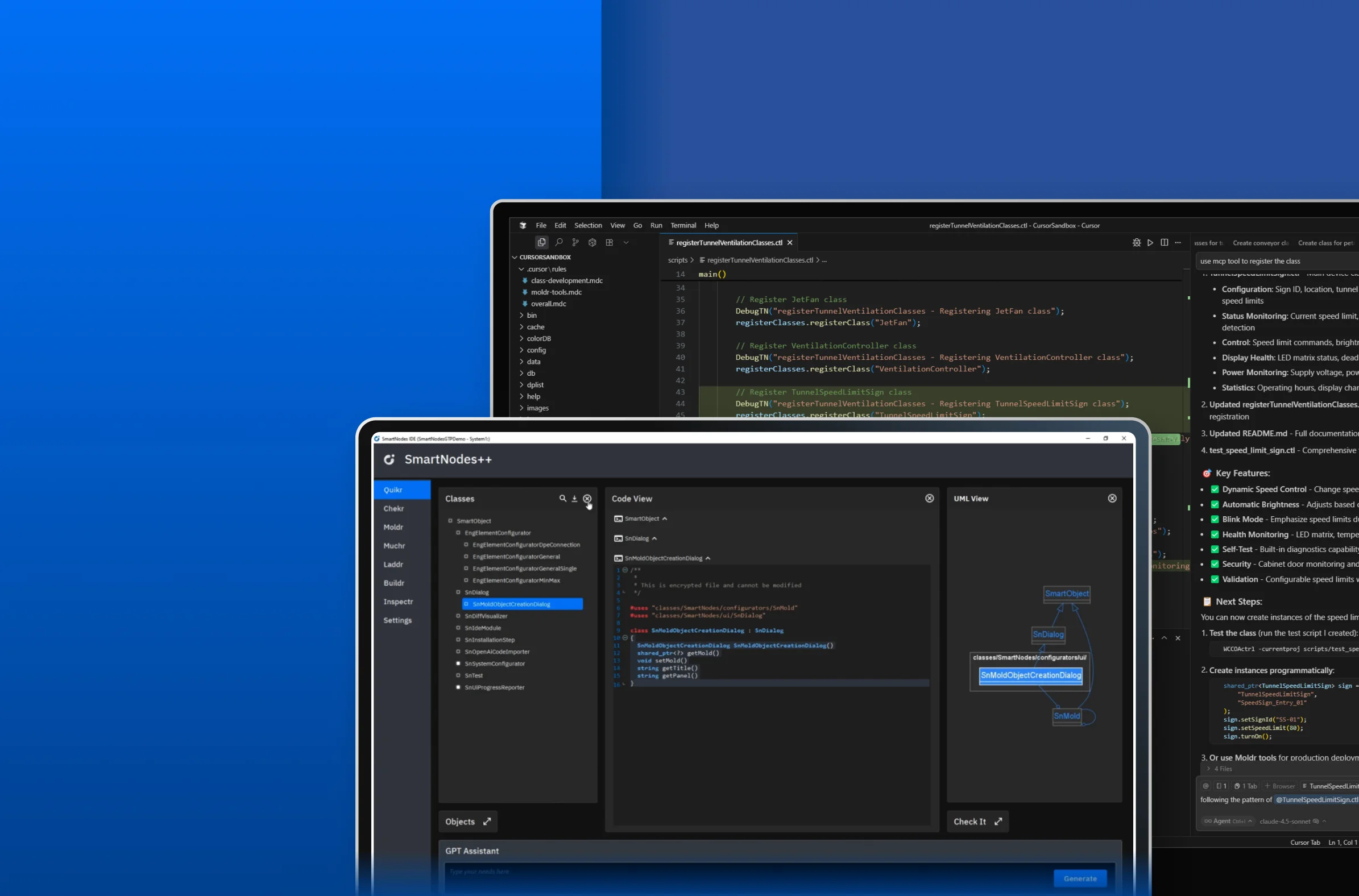Image resolution: width=1359 pixels, height=896 pixels.
Task: Toggle the SnDialog tree node box
Action: click(458, 592)
